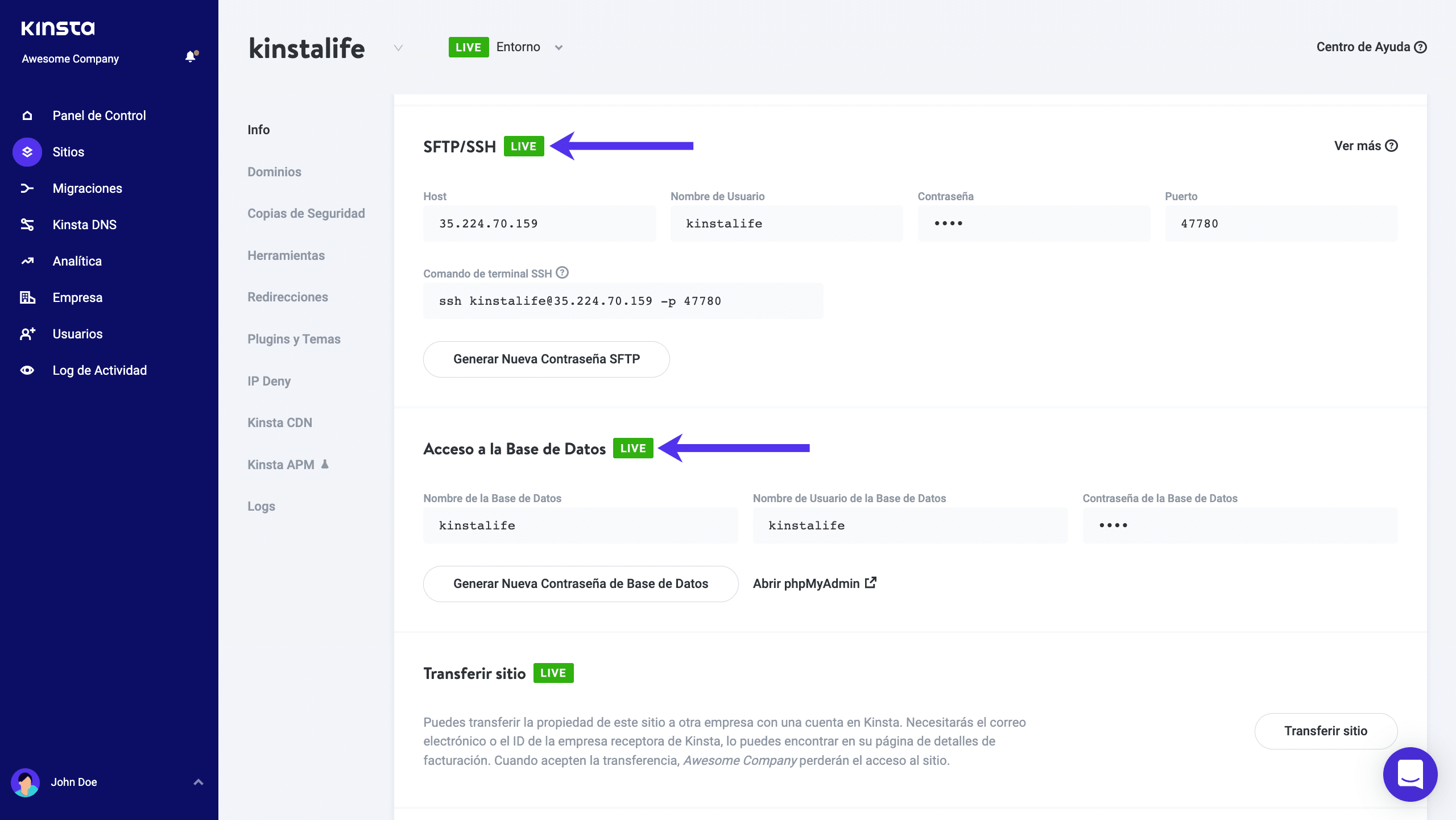1456x820 pixels.
Task: Open the Ver más link
Action: coord(1366,146)
